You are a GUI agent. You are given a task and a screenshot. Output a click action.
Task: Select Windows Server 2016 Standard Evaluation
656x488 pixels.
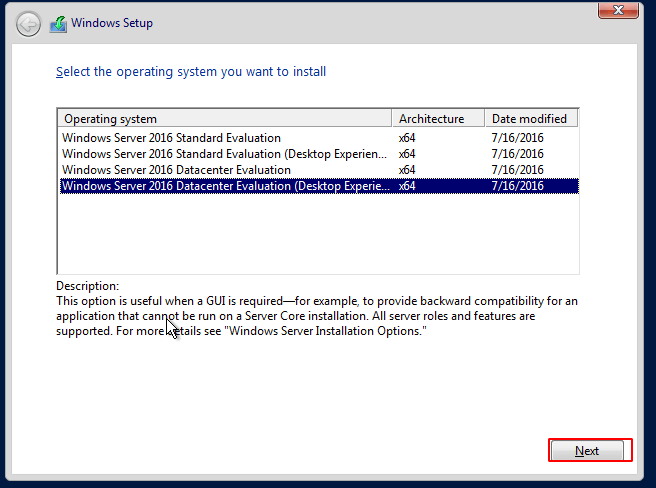(171, 138)
